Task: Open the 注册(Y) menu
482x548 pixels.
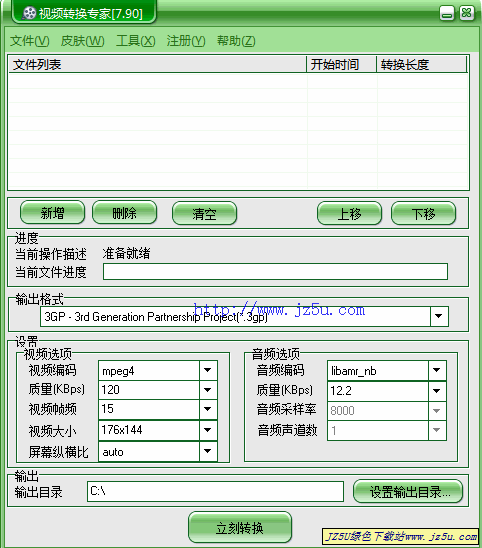Action: (x=186, y=41)
